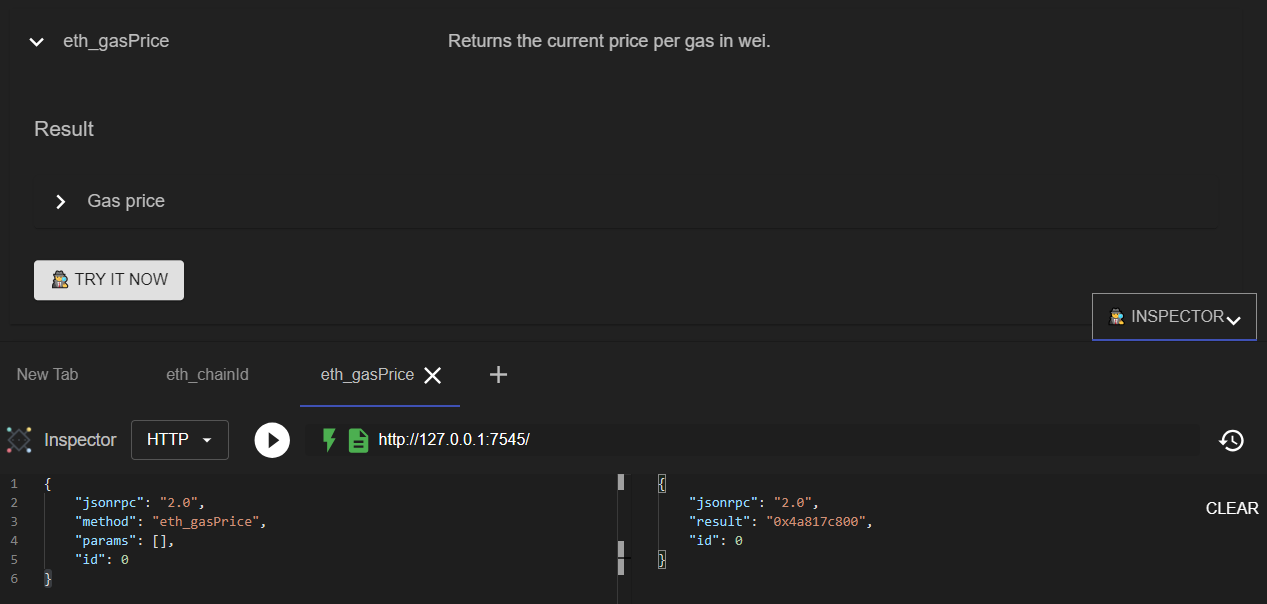Collapse the eth_gasPrice method section
This screenshot has height=604, width=1267.
point(37,42)
